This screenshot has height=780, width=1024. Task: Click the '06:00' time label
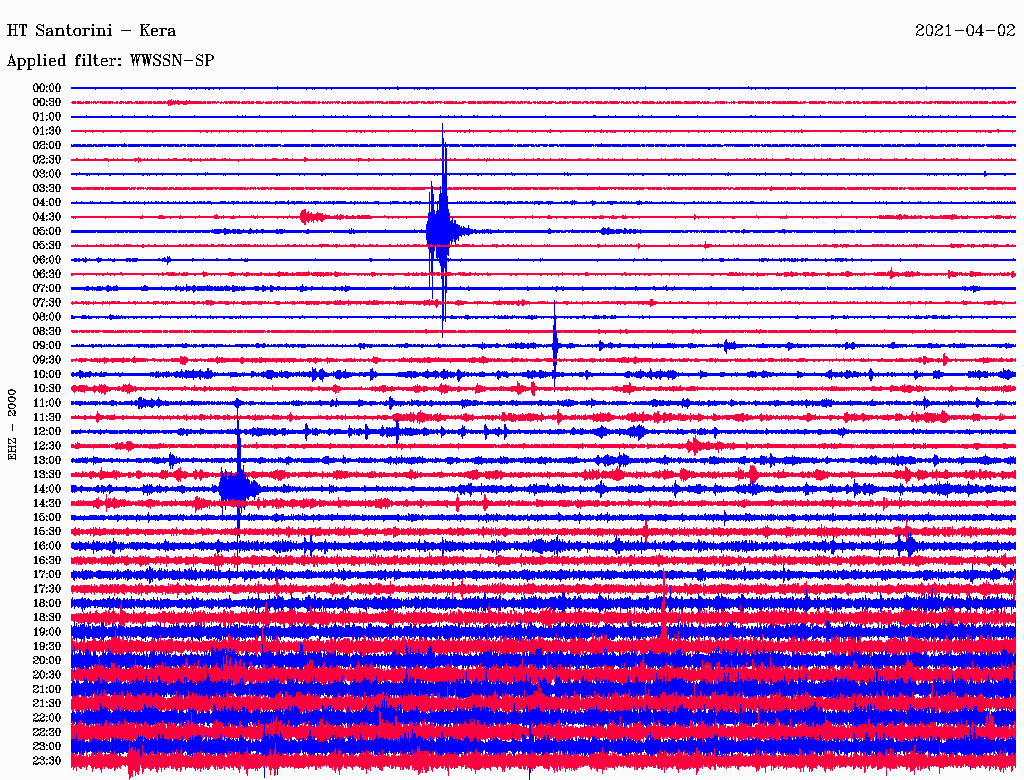click(46, 259)
